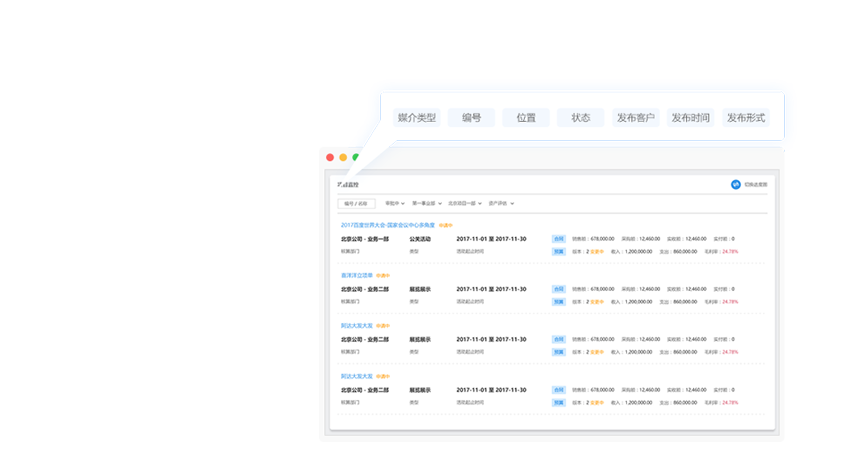Choose the 位置 tag

click(526, 118)
